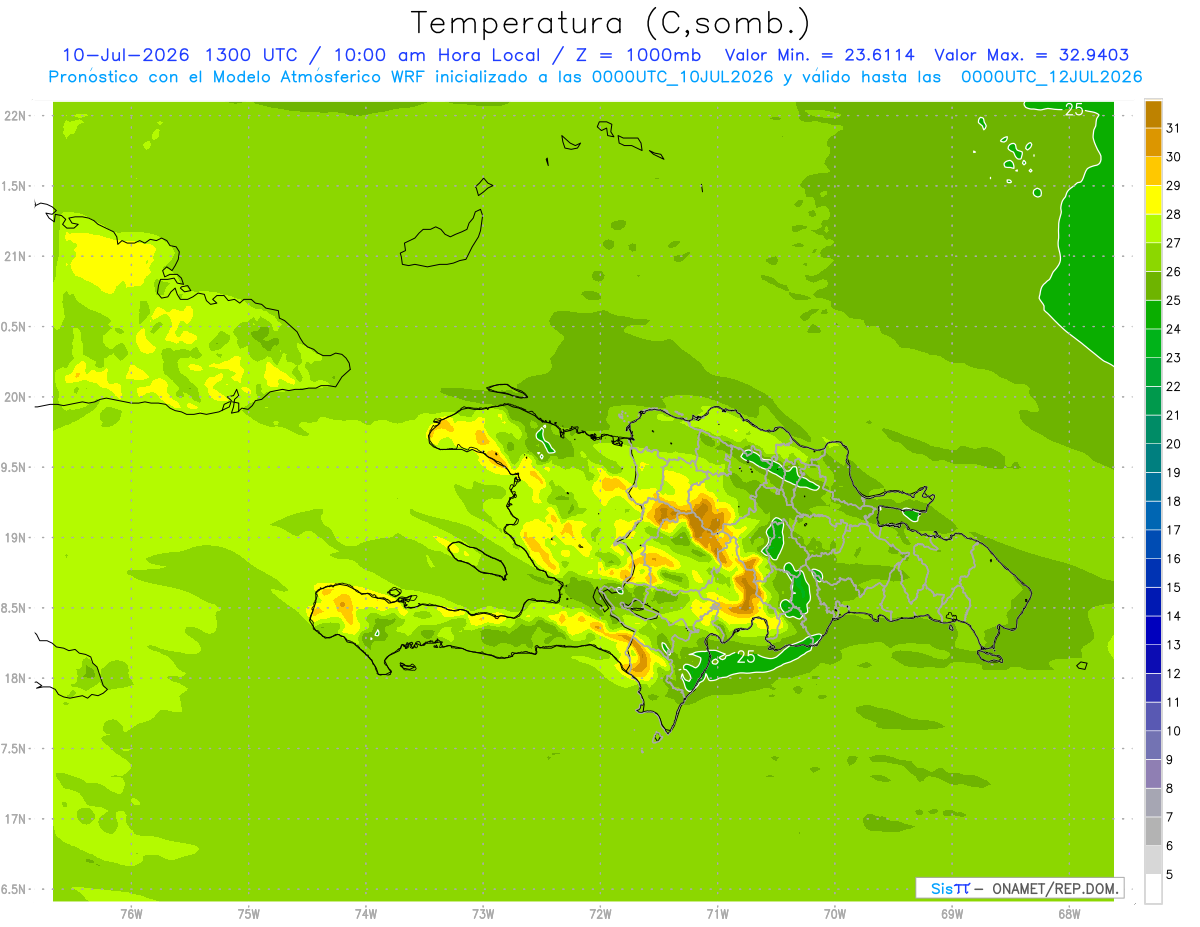
Task: Click the "69W" longitude label
Action: click(x=952, y=913)
